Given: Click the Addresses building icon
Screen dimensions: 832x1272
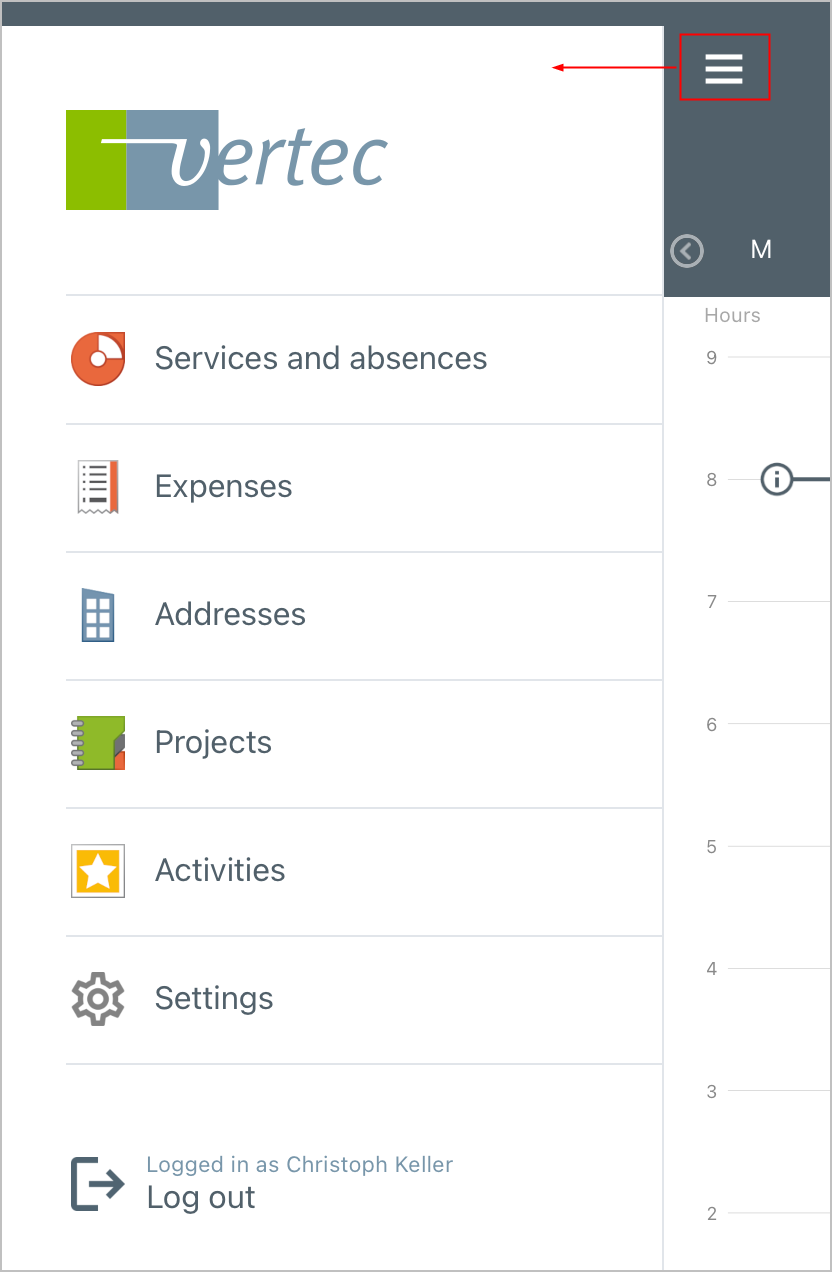Looking at the screenshot, I should pos(97,614).
